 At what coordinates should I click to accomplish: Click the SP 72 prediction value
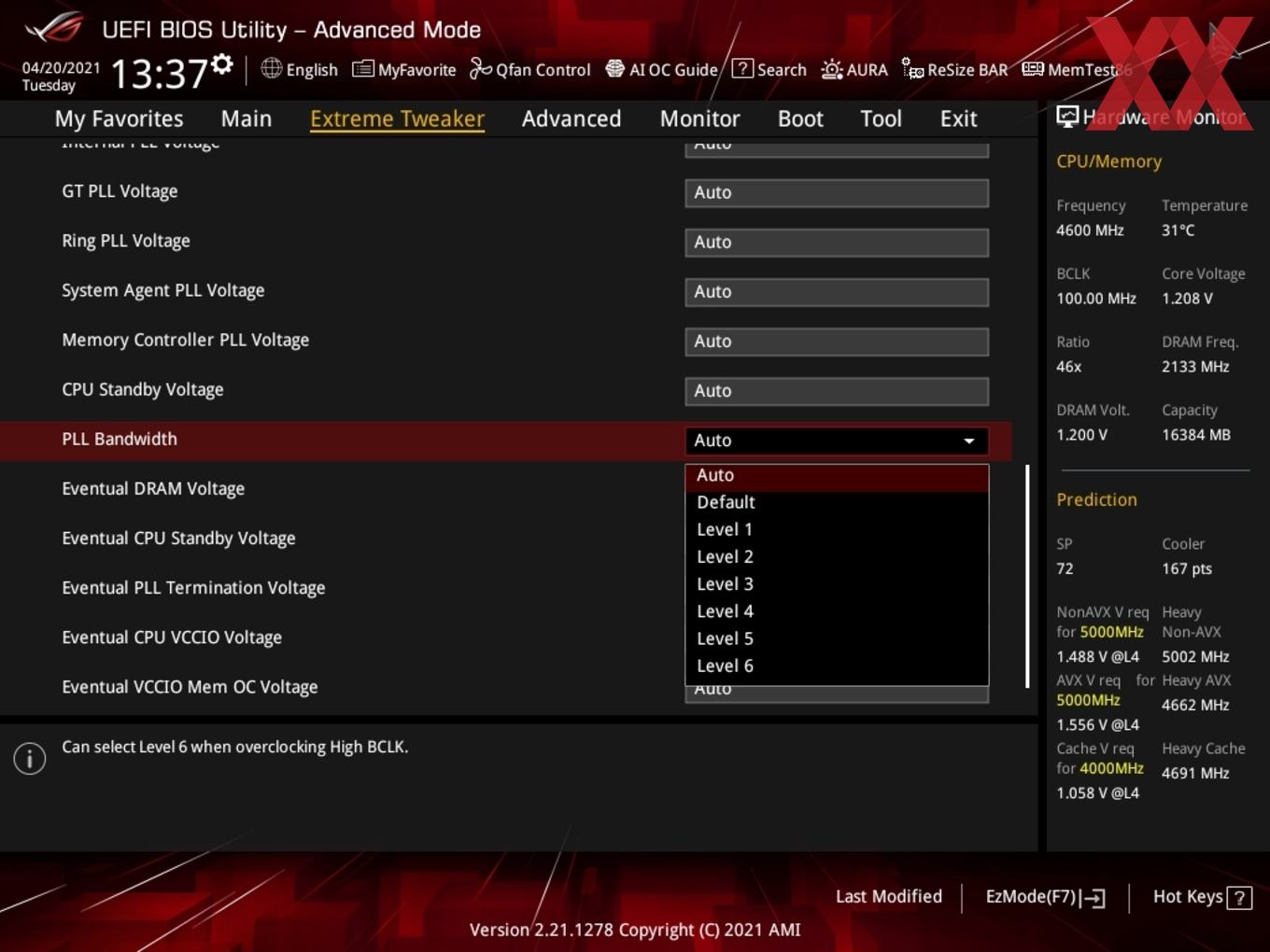1065,568
